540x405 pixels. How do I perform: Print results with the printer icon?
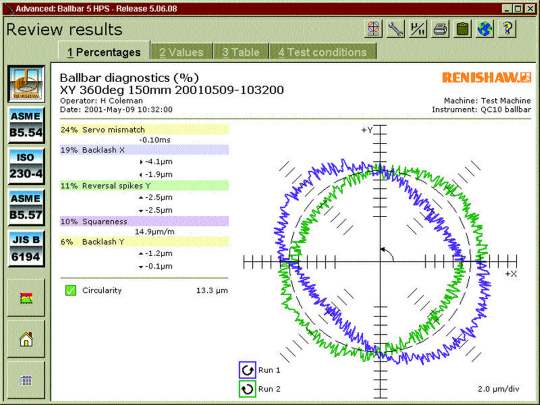pyautogui.click(x=440, y=29)
